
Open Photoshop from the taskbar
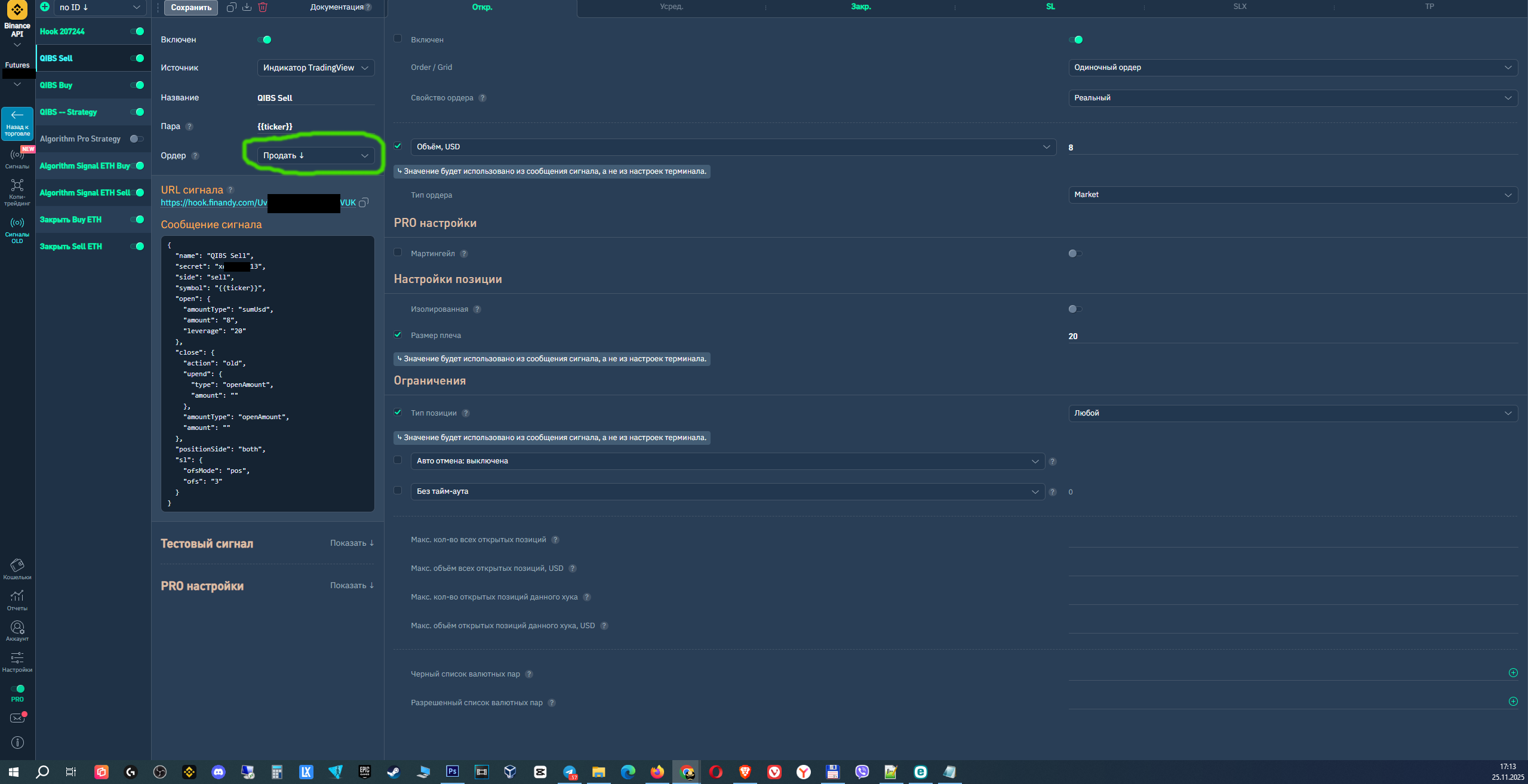452,771
